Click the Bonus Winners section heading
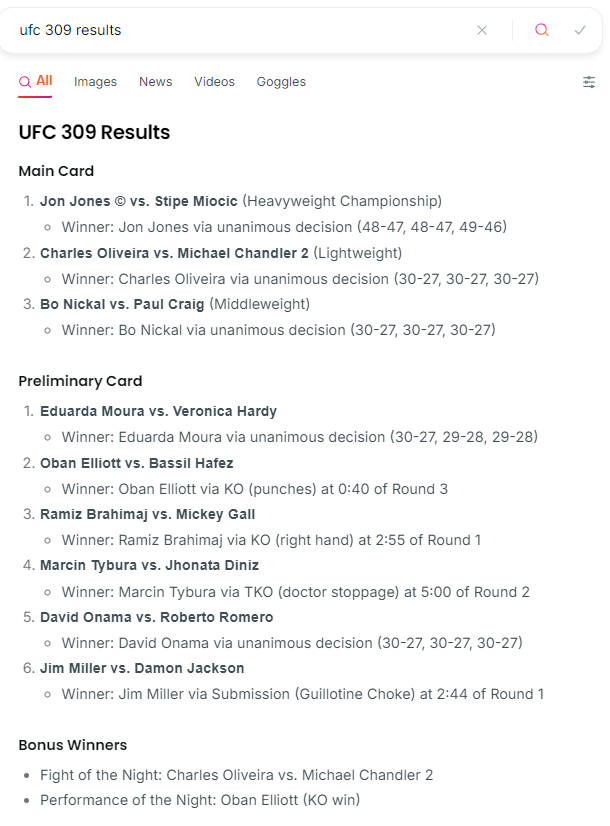Screen dimensions: 610x826 pos(73,745)
